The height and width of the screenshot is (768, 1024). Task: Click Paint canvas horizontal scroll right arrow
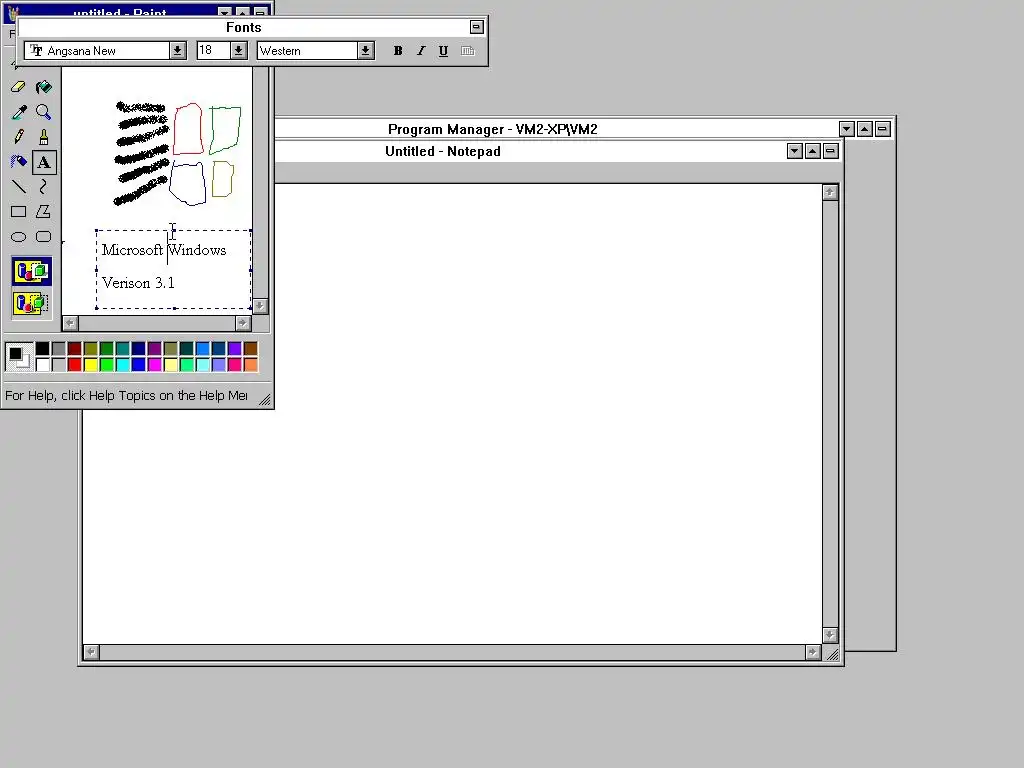[x=243, y=323]
